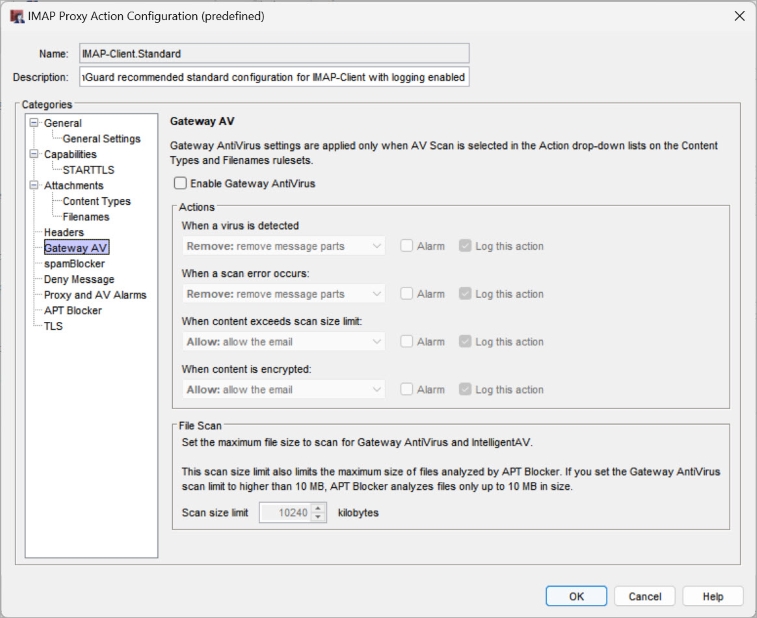Increase scan size limit with up arrow
Viewport: 757px width, 618px height.
[319, 508]
